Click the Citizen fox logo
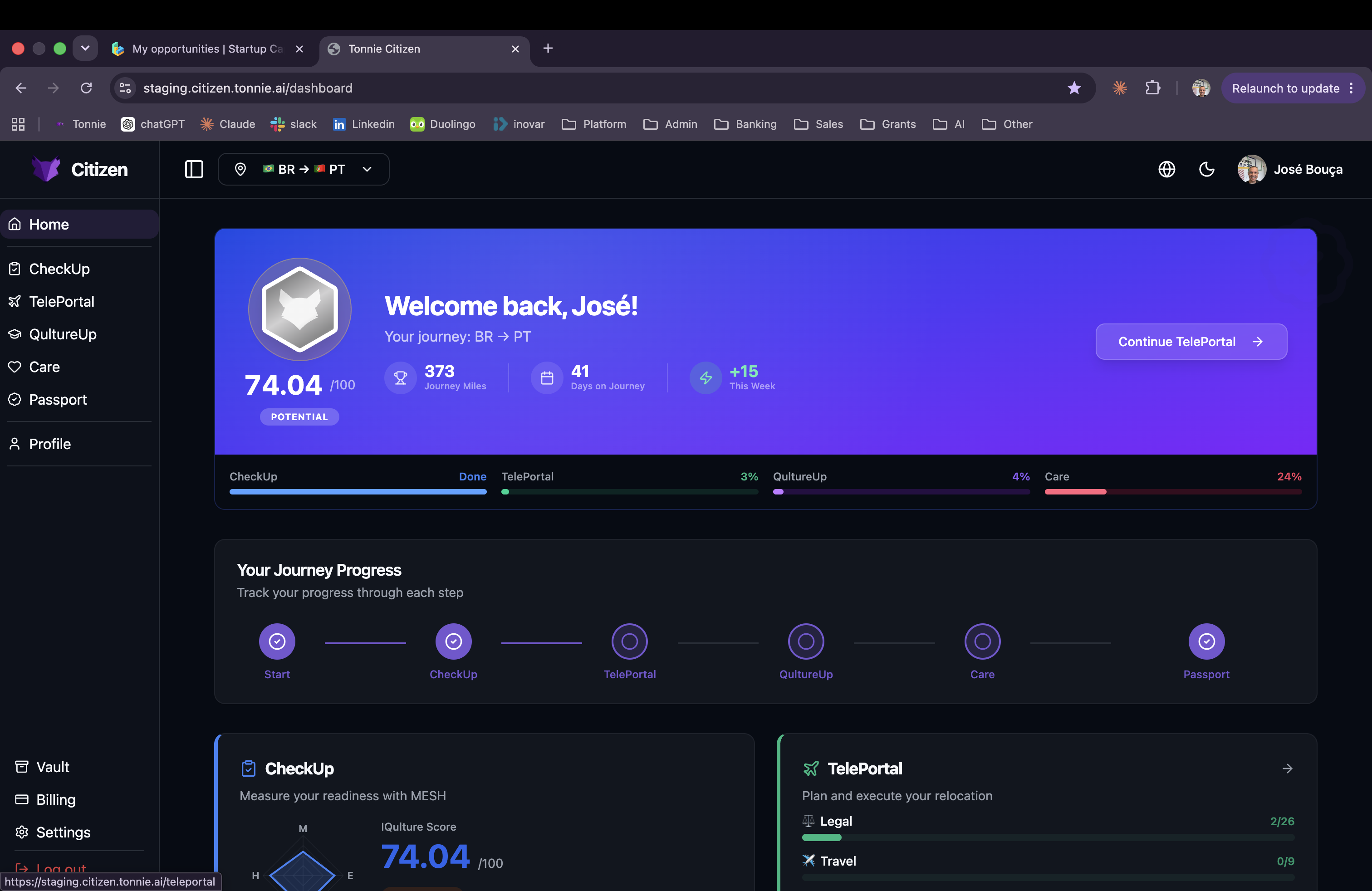This screenshot has width=1372, height=891. pos(46,169)
